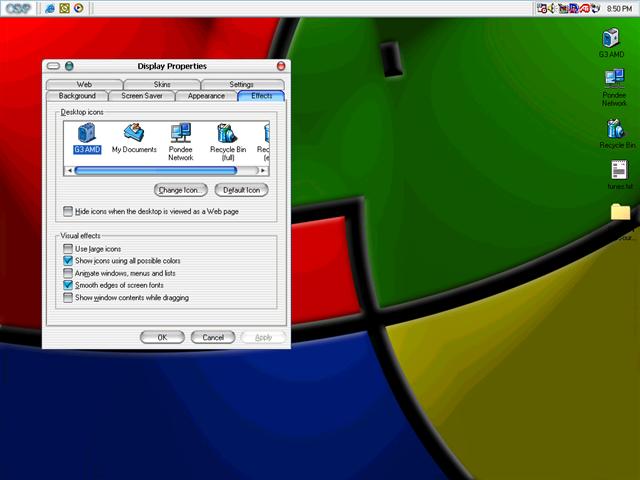This screenshot has width=640, height=480.
Task: Select the My Documents icon in the list
Action: click(x=134, y=133)
